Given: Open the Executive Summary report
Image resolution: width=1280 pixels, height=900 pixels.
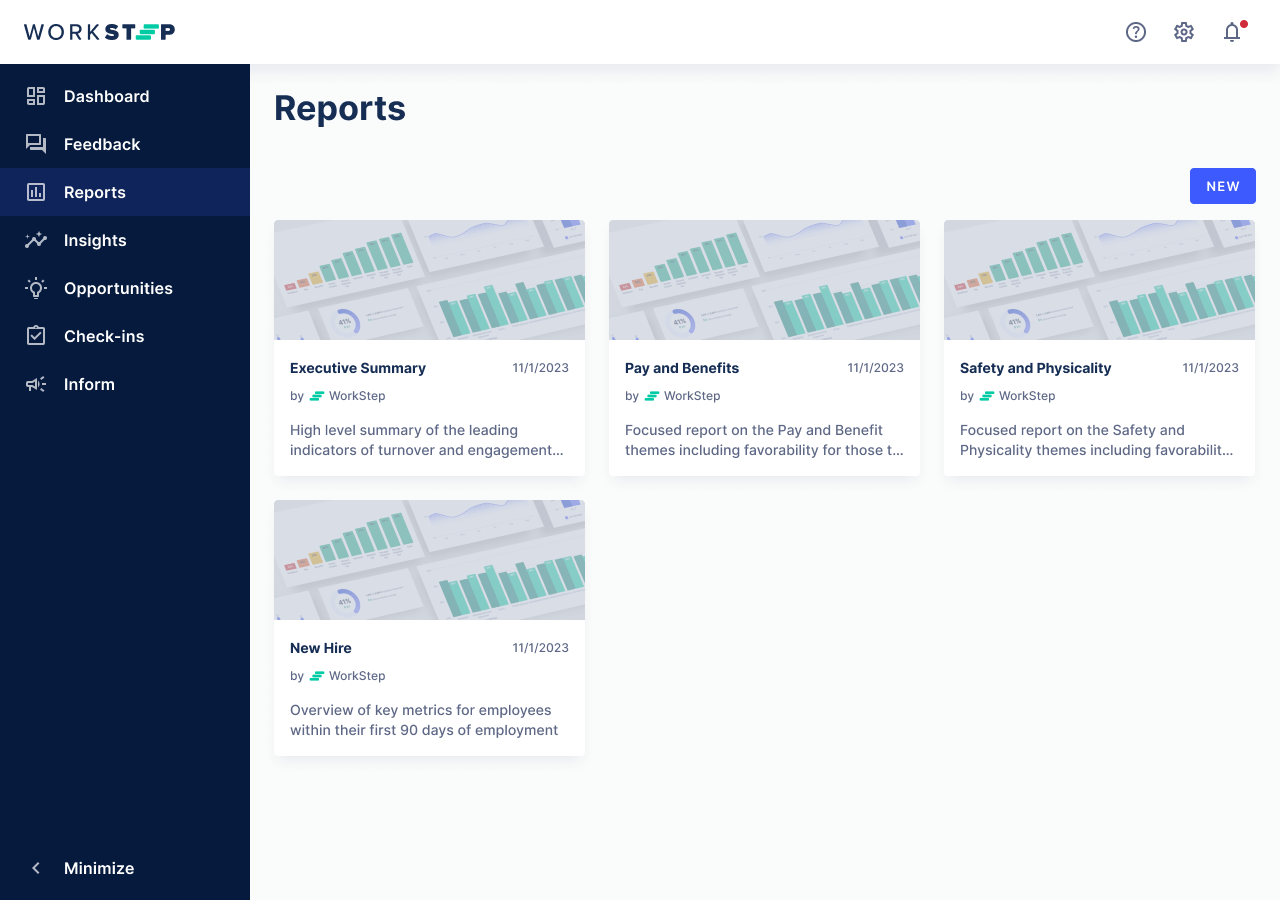Looking at the screenshot, I should pyautogui.click(x=357, y=368).
